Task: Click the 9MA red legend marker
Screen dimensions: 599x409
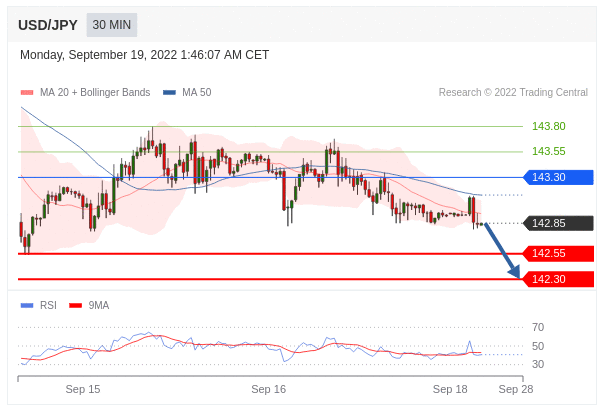Action: [x=75, y=306]
